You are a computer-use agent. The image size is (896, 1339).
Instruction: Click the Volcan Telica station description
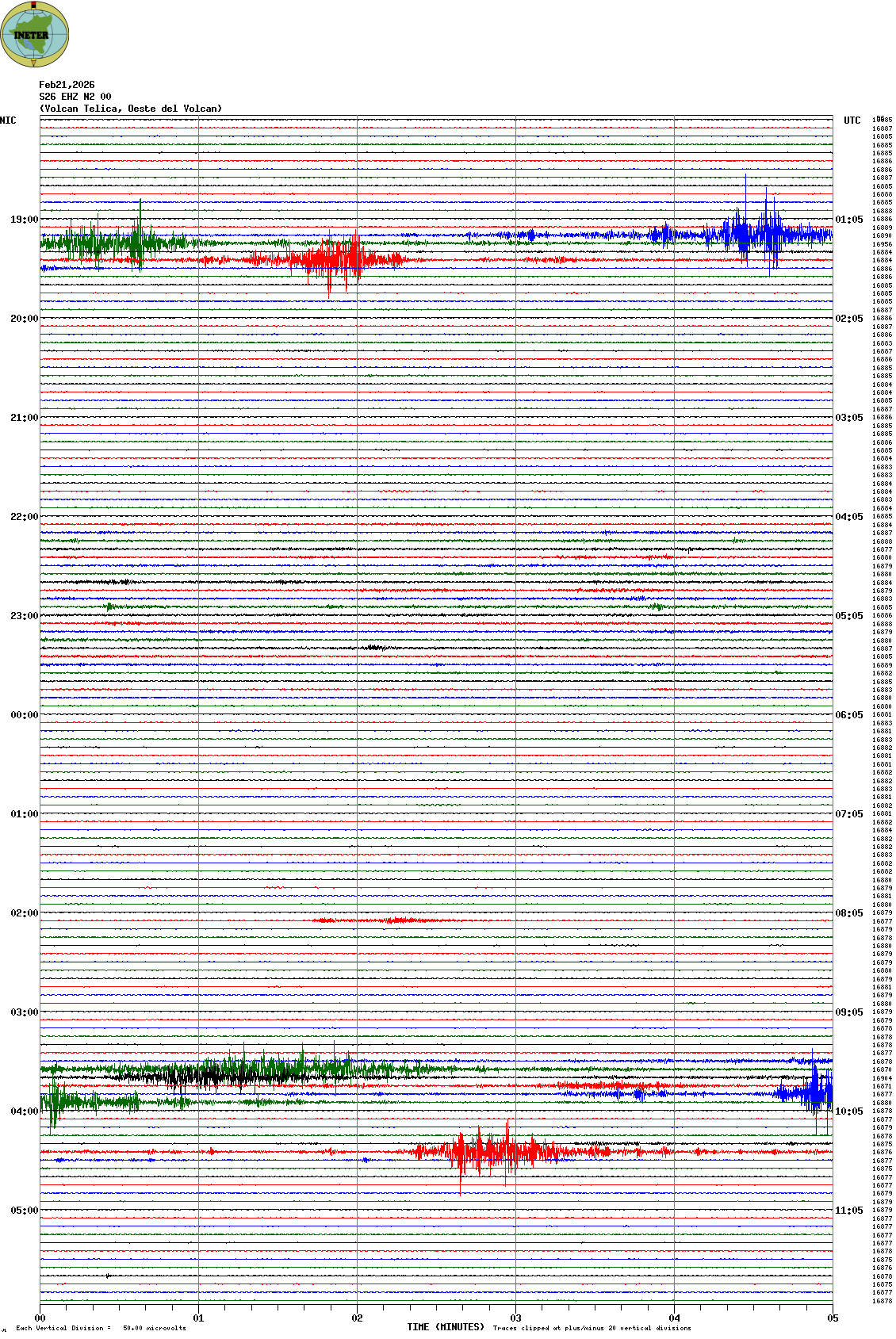131,109
